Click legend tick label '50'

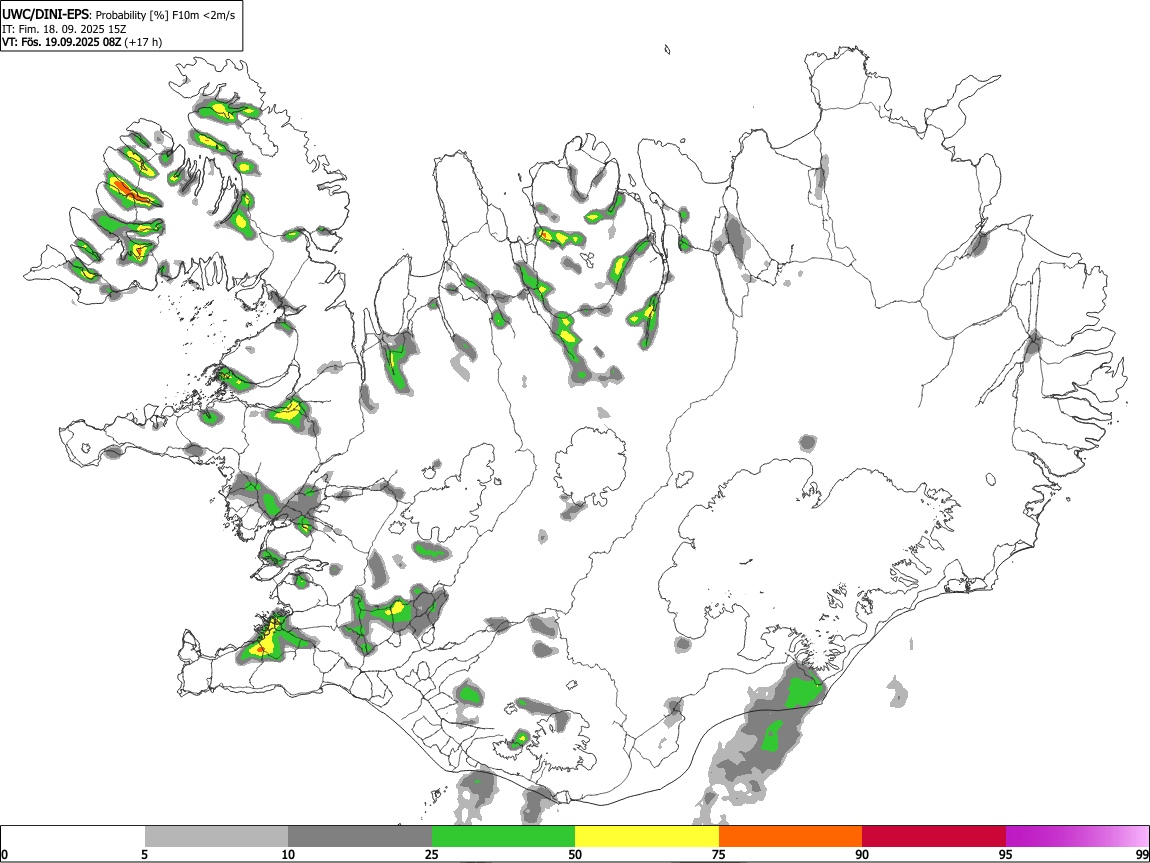(575, 855)
